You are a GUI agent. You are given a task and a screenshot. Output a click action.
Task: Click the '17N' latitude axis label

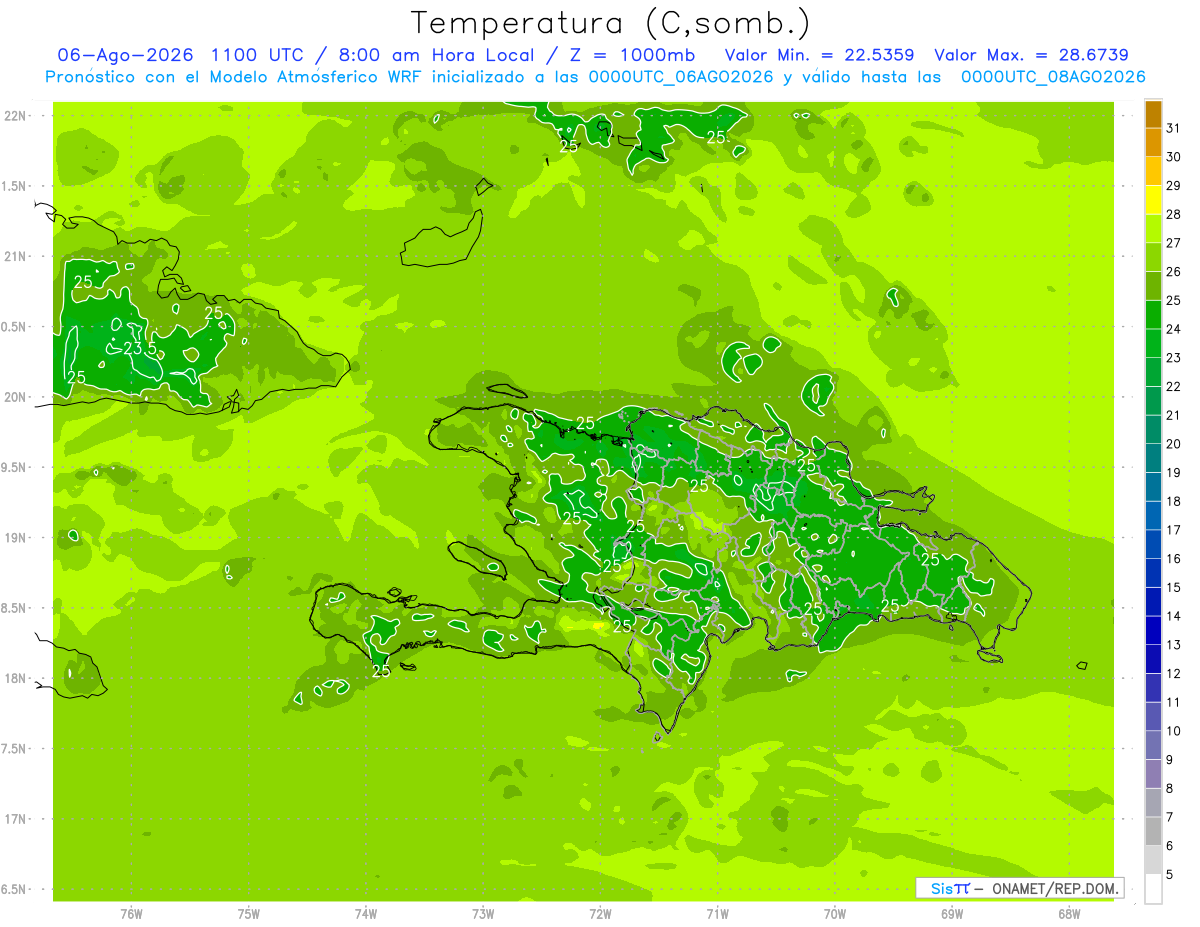point(17,819)
